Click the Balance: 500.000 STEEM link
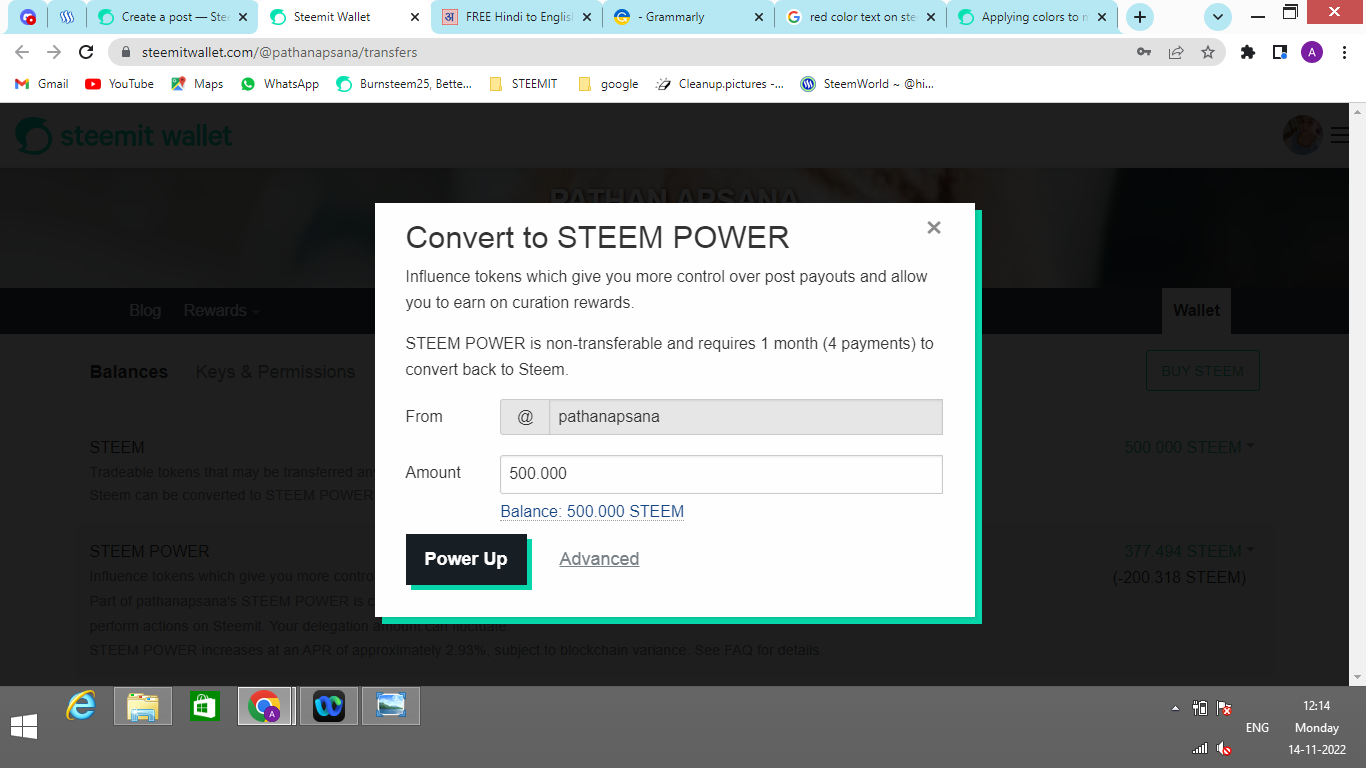The image size is (1366, 768). pos(591,511)
